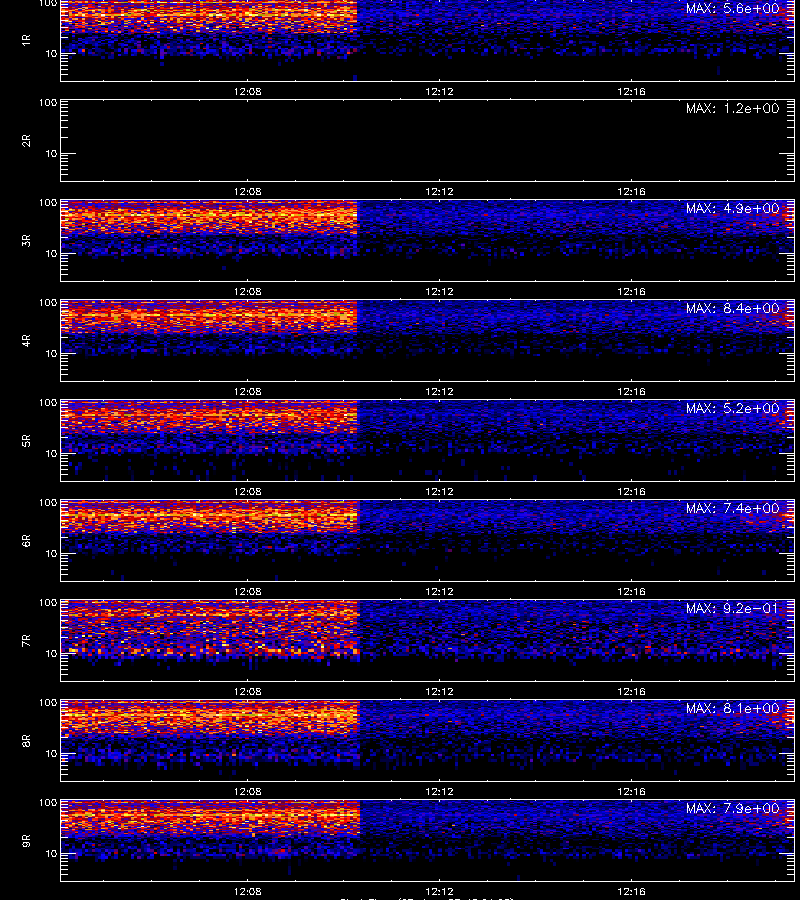Click the 12:08 time tick below panel 5R
This screenshot has width=800, height=900.
point(247,491)
